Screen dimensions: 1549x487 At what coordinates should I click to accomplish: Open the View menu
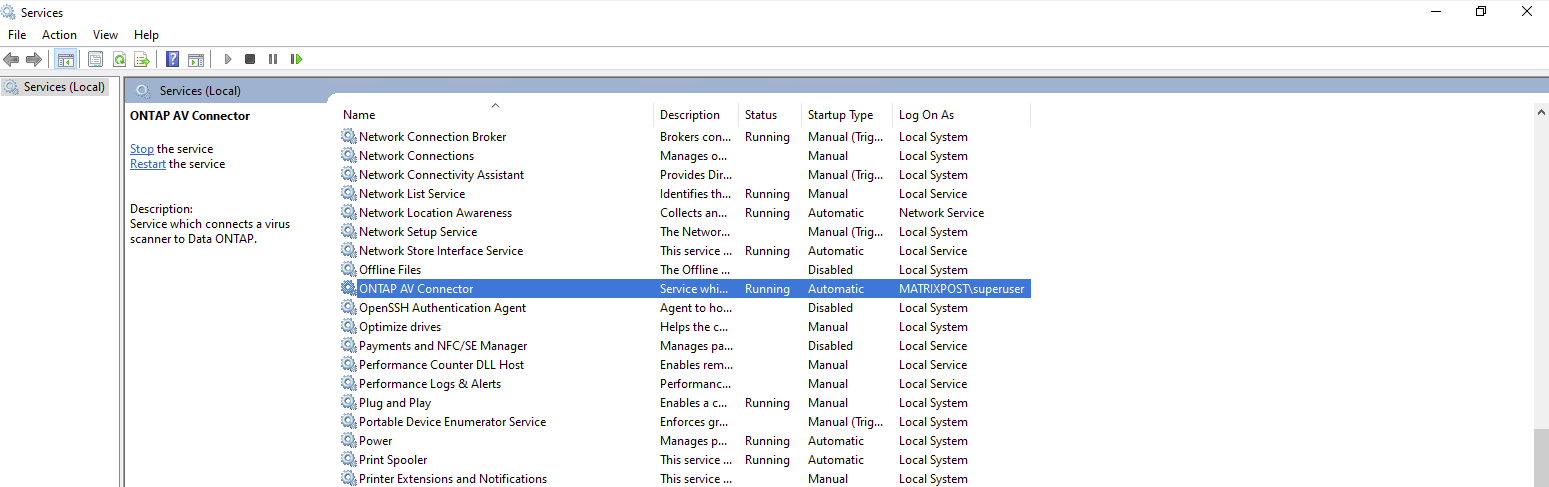tap(105, 35)
